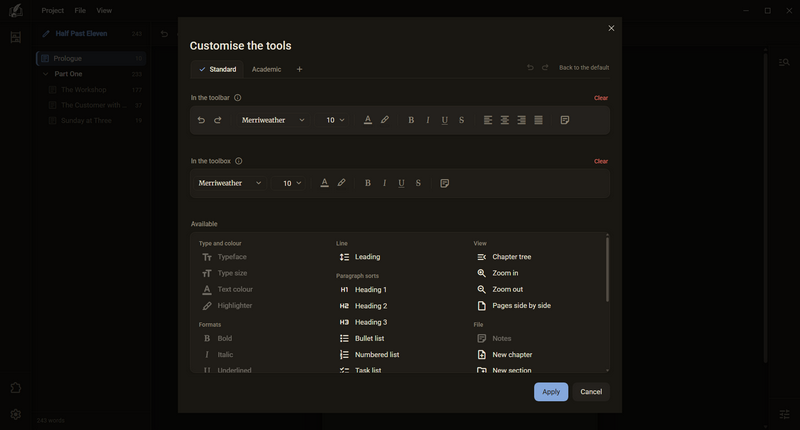
Task: Switch to the Academic tab
Action: [266, 69]
